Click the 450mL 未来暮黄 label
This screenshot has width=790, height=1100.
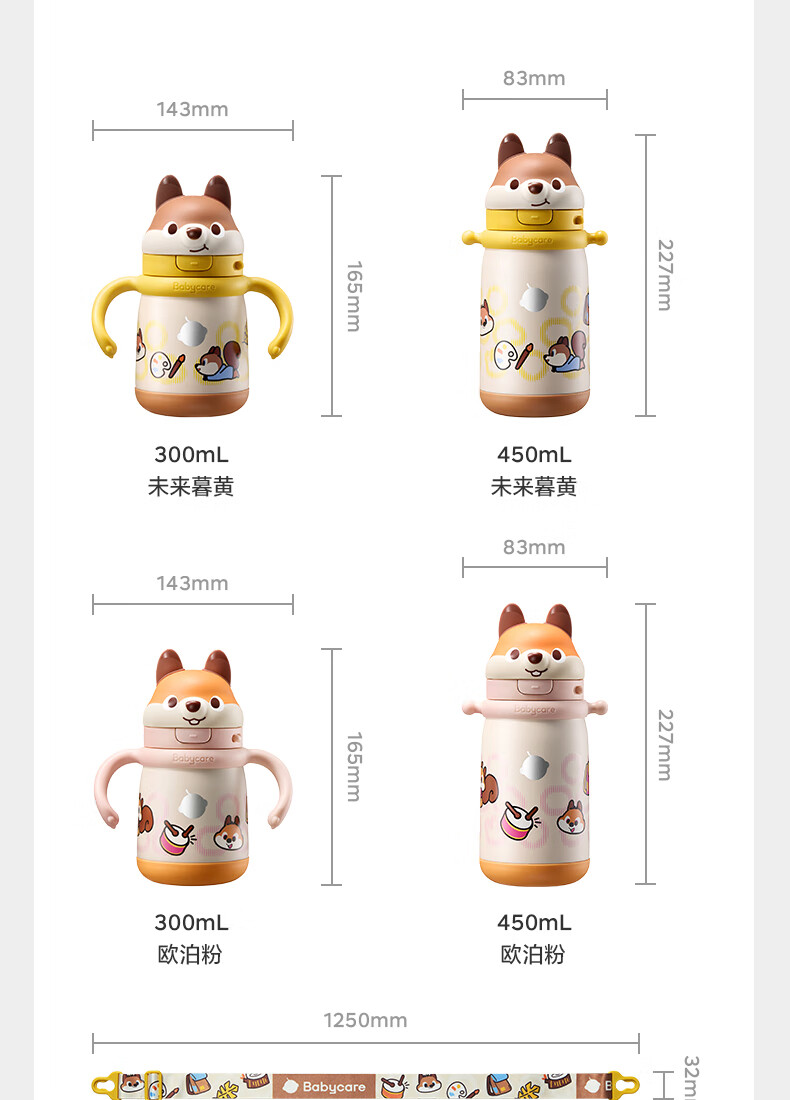point(534,470)
